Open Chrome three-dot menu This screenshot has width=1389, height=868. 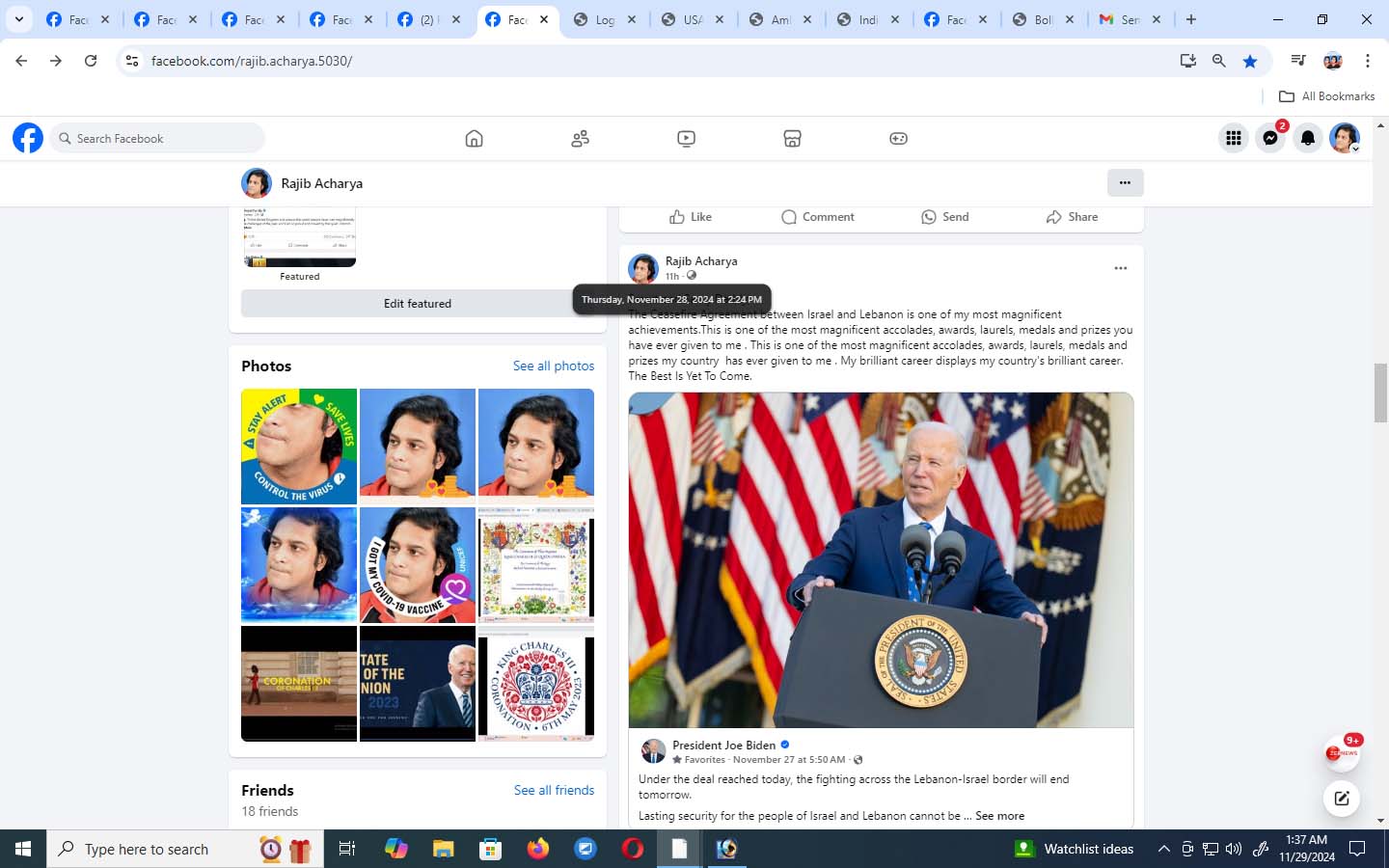pyautogui.click(x=1368, y=61)
